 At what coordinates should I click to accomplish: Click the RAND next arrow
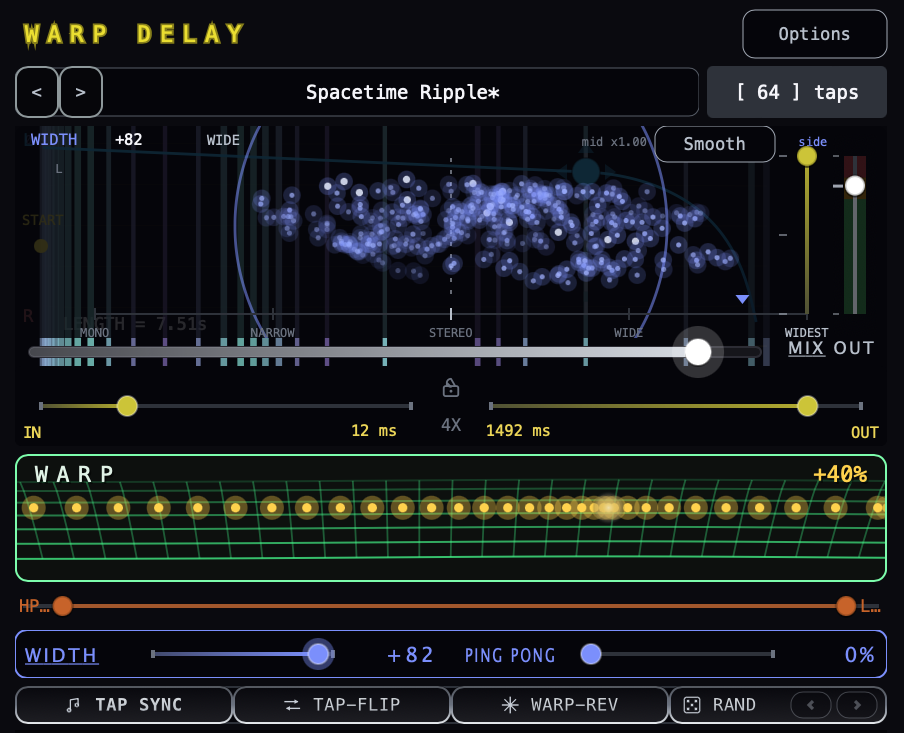tap(857, 705)
